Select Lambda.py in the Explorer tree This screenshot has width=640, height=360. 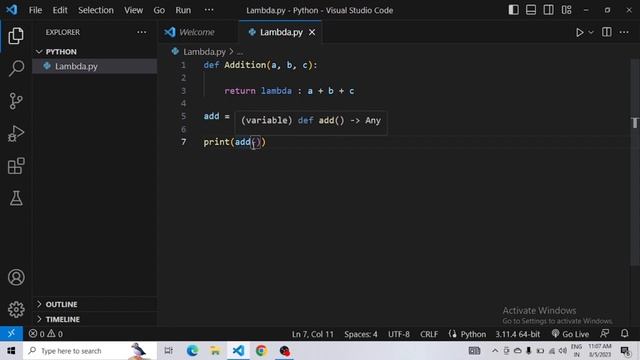coord(94,66)
